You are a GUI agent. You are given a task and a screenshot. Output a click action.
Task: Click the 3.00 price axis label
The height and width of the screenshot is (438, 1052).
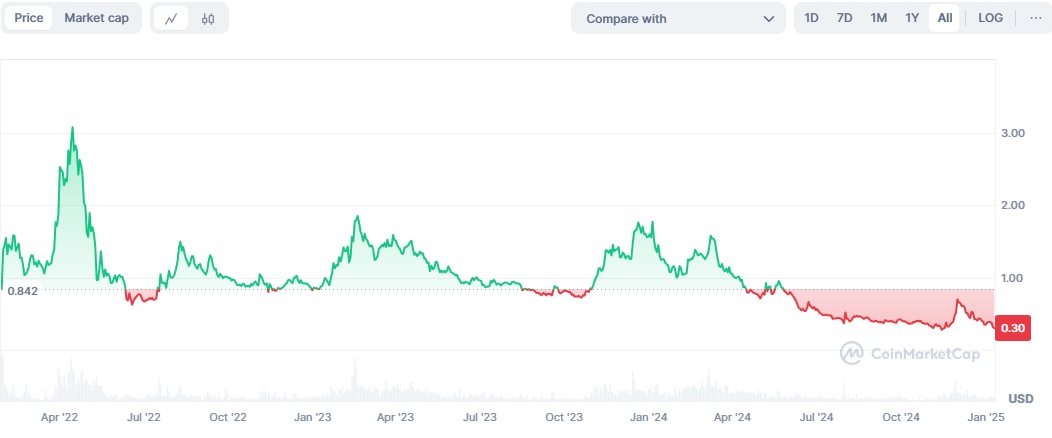(1012, 133)
